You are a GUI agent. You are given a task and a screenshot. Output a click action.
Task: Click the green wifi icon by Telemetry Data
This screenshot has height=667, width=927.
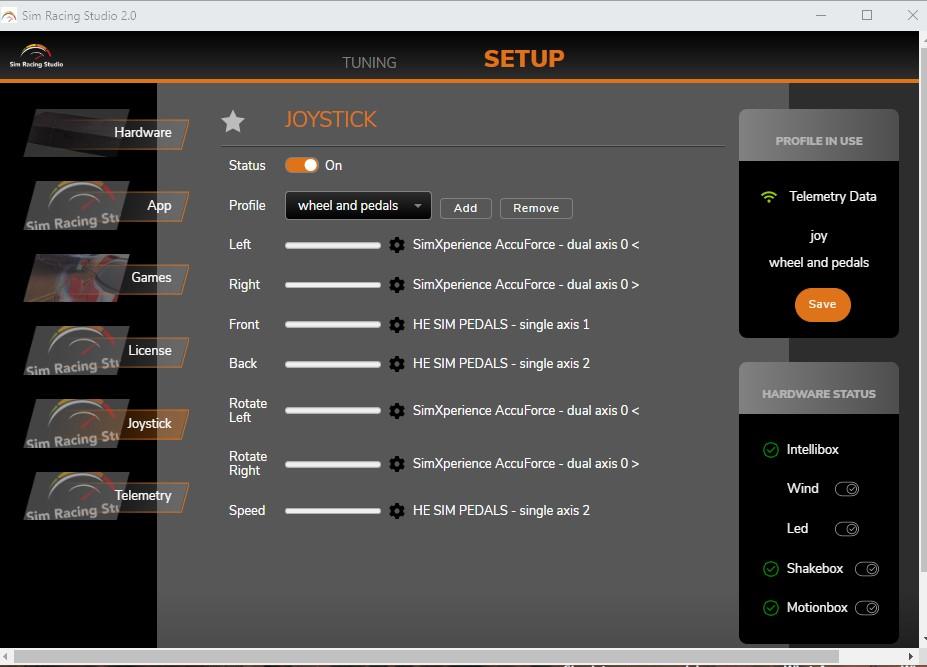[769, 196]
